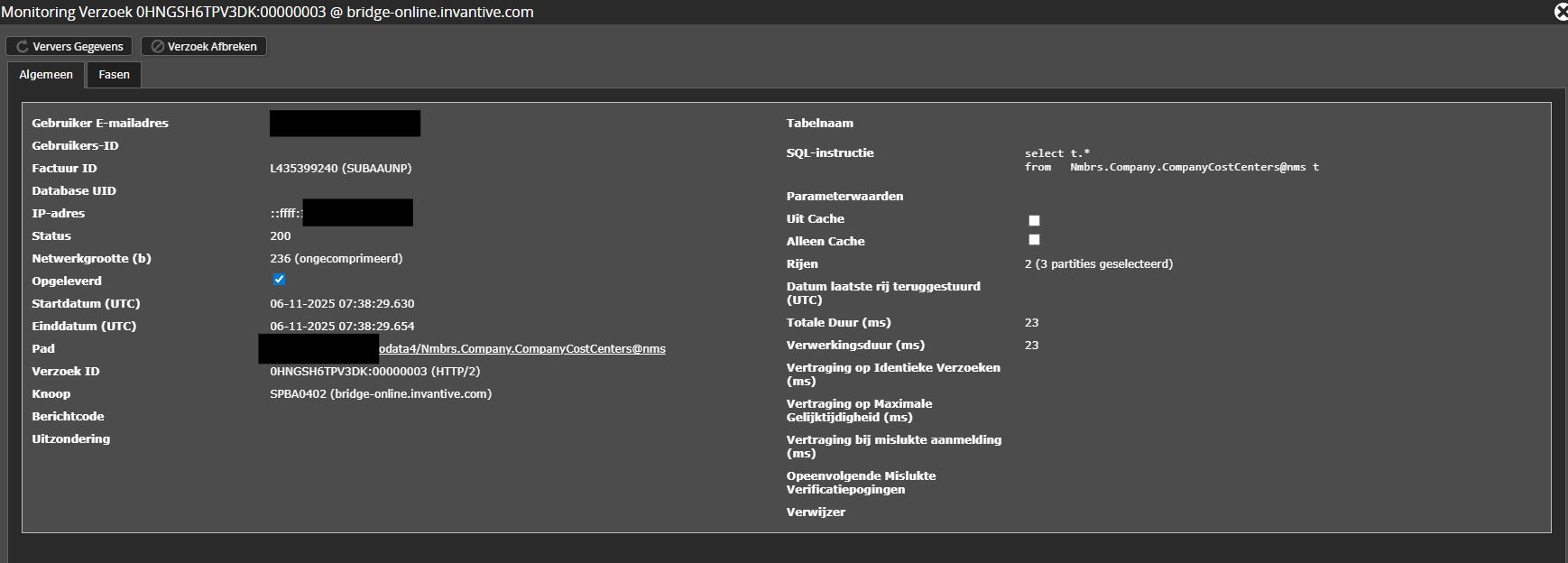
Task: Click the Netwerkgrootte value 236 (ongecomprimeerd)
Action: tap(336, 259)
